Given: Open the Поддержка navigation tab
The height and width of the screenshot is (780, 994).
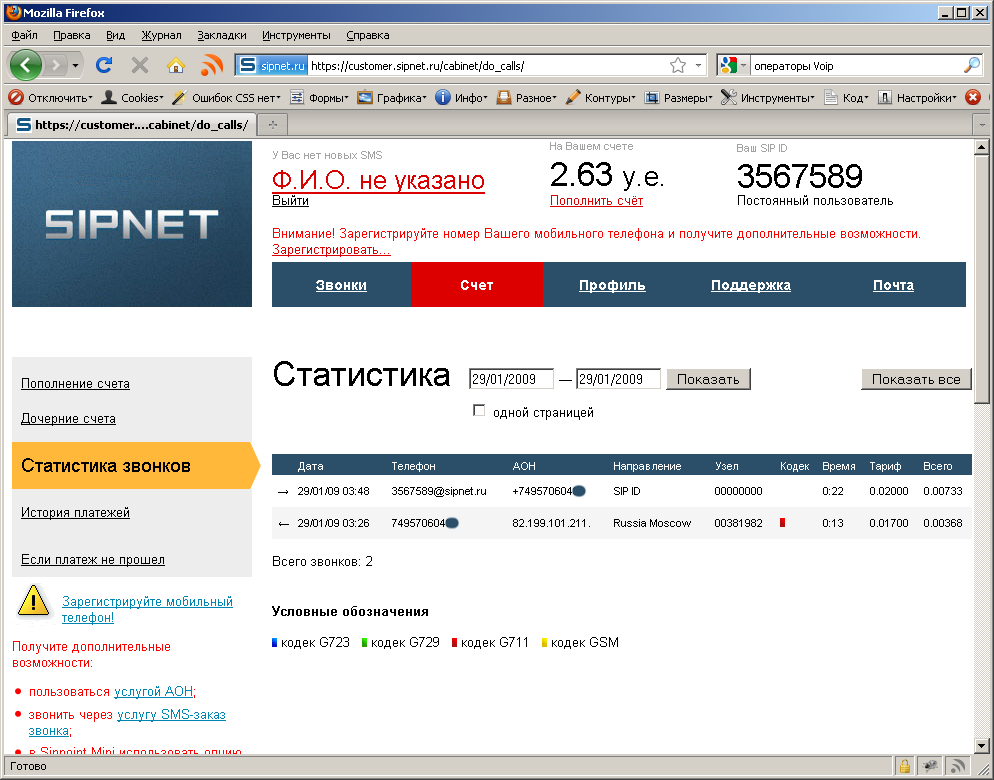Looking at the screenshot, I should click(751, 285).
